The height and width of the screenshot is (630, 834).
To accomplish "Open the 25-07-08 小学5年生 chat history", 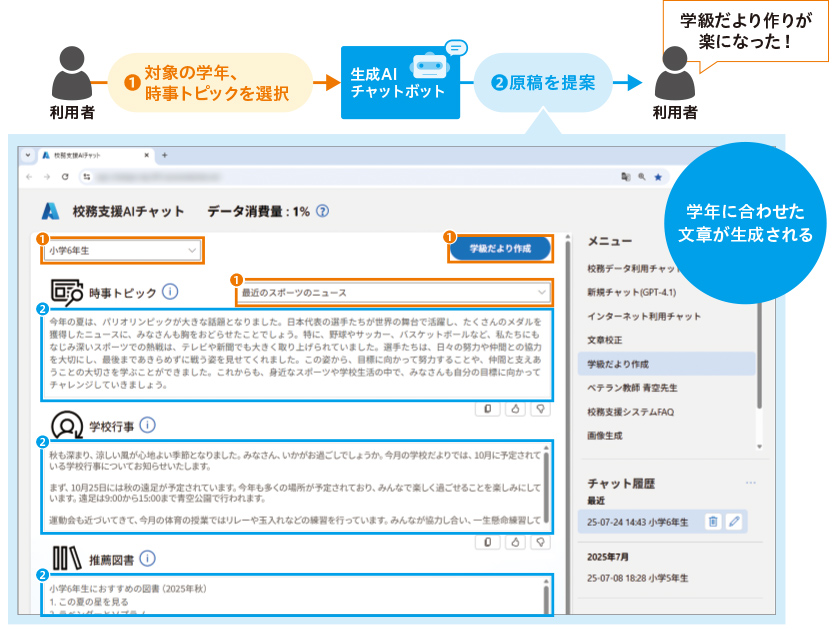I will (646, 578).
